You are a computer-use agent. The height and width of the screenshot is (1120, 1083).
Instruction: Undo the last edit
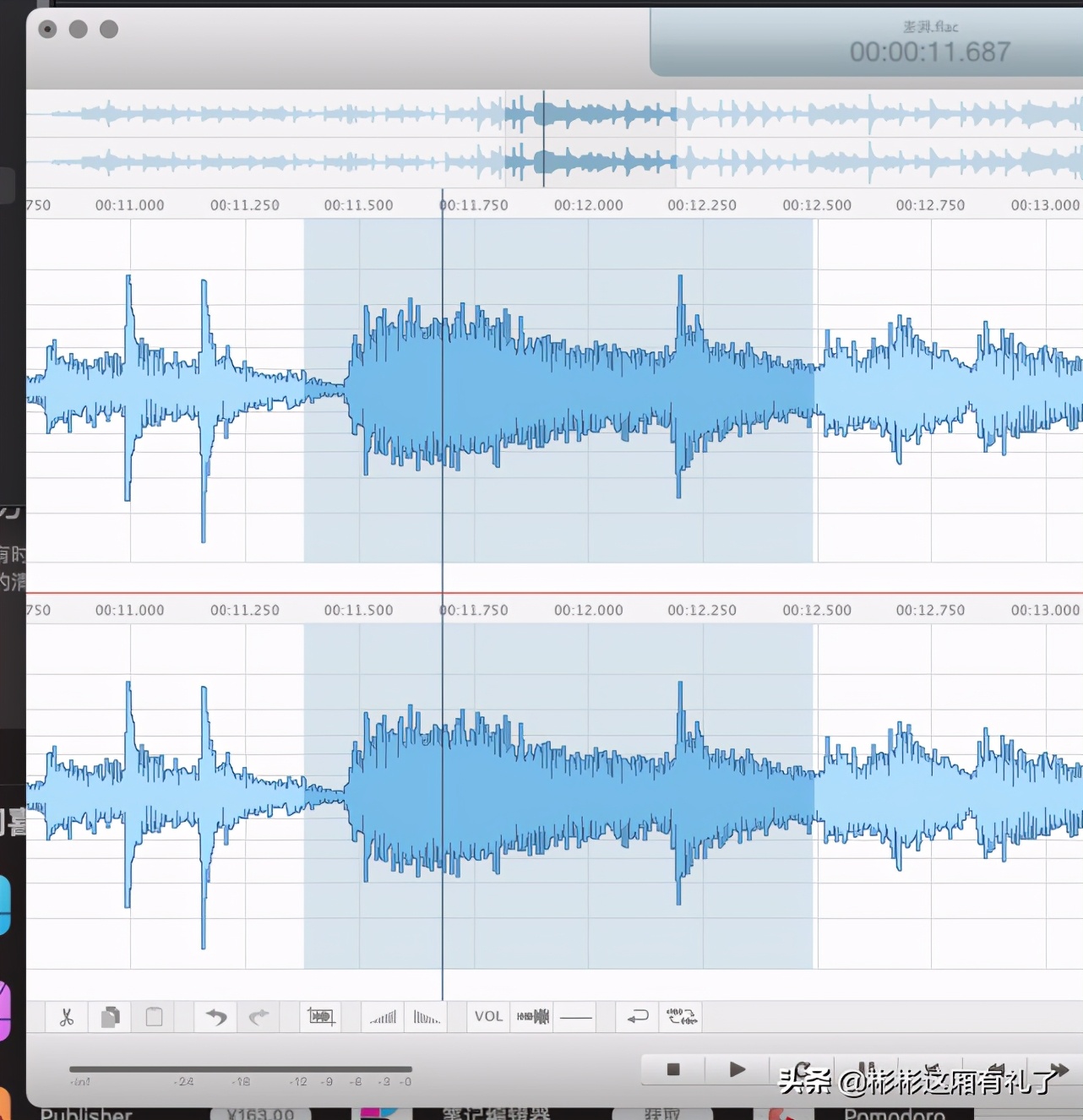(x=216, y=1017)
